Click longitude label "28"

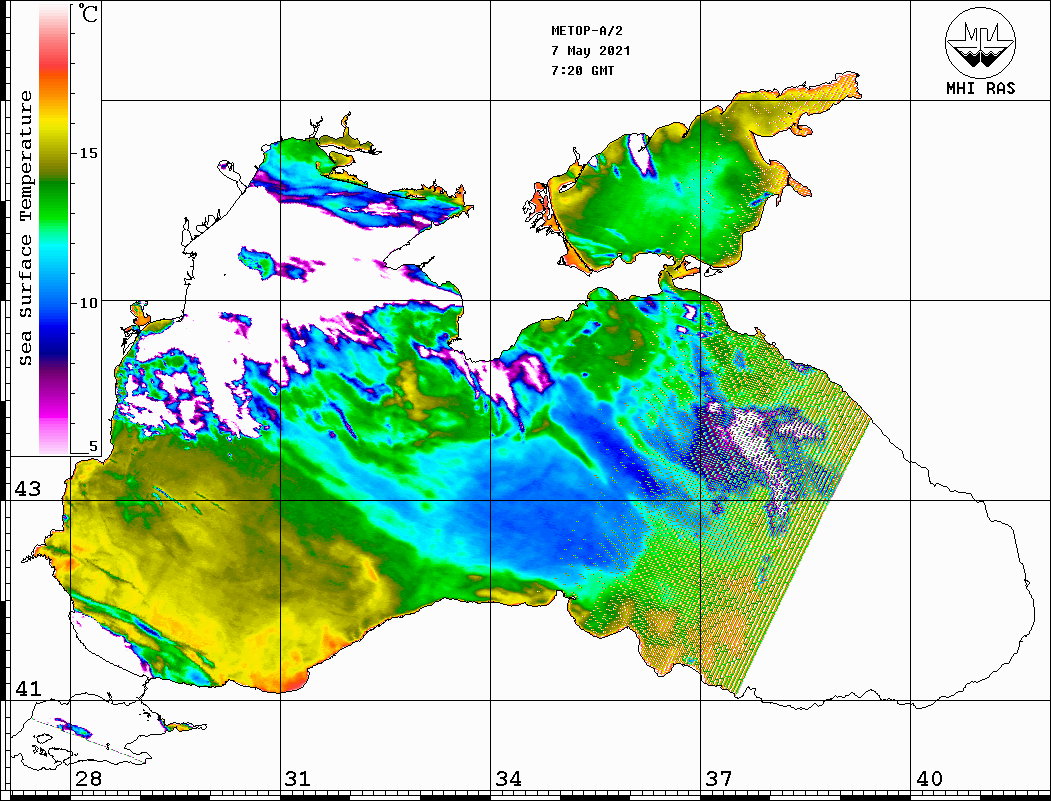click(x=88, y=779)
